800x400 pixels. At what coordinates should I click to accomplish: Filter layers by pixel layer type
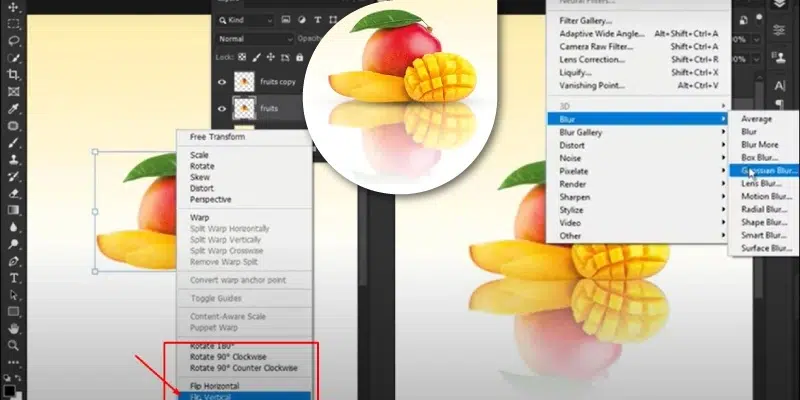point(286,20)
